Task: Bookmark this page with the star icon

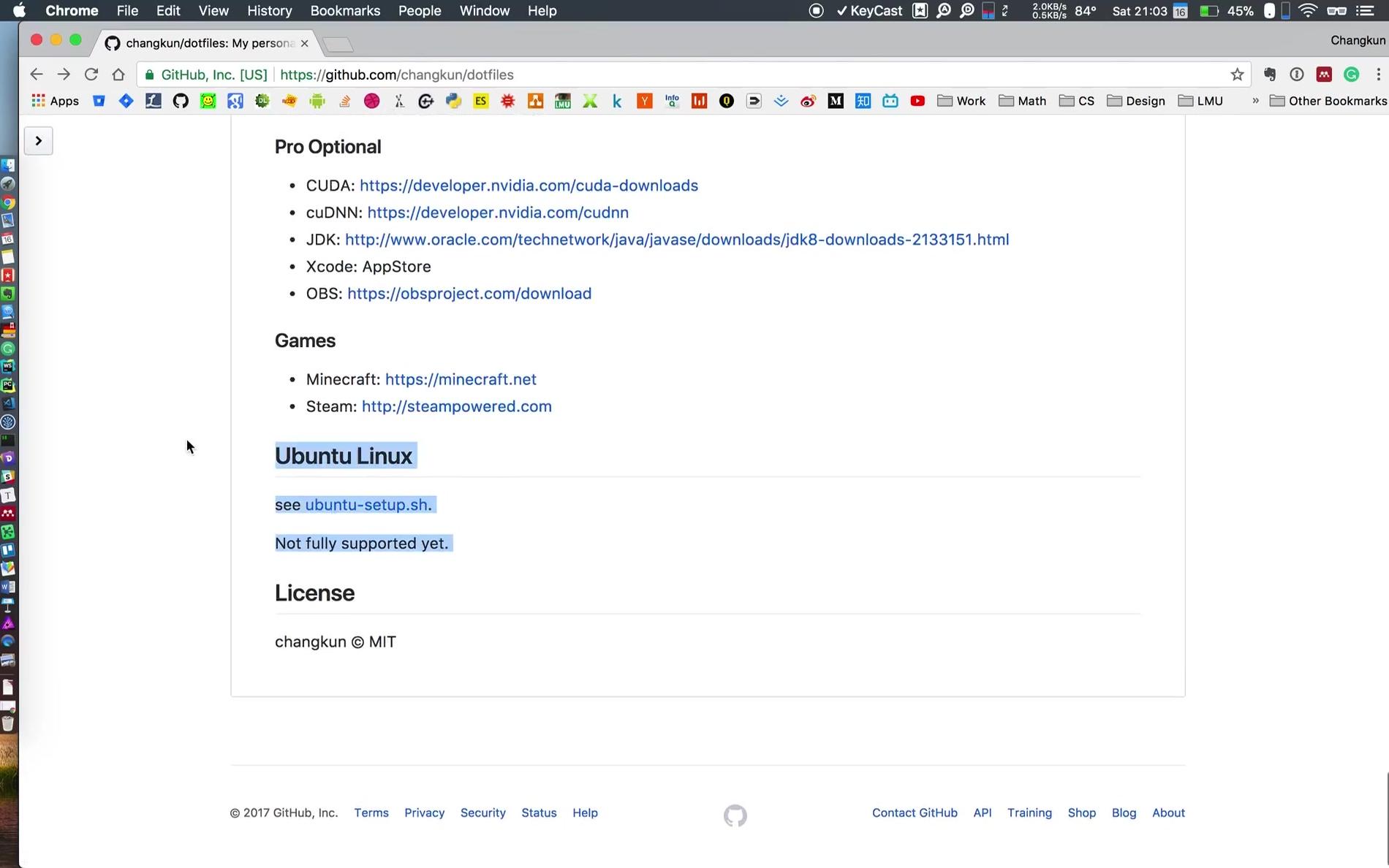Action: 1237,75
